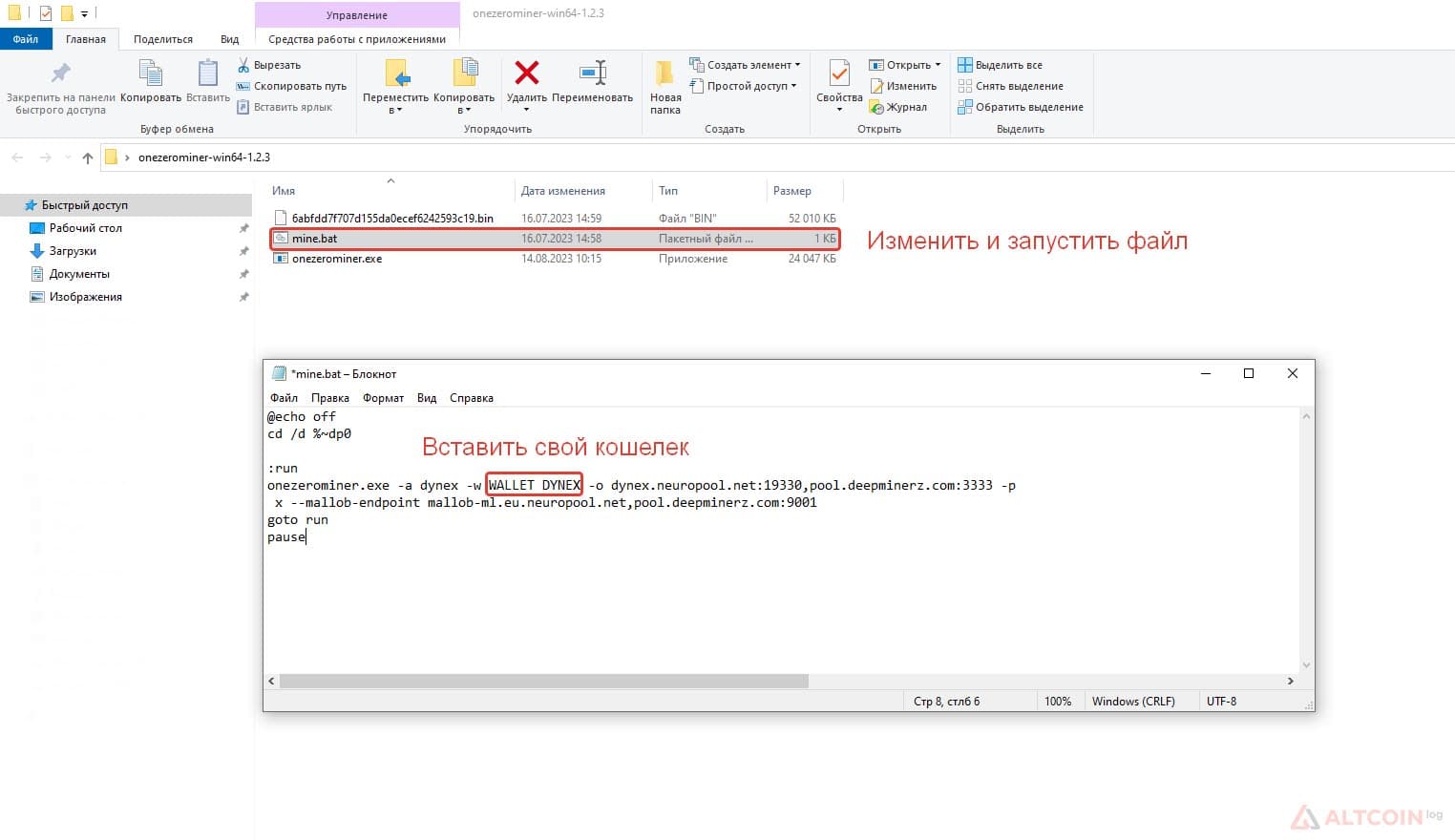Open Notepad Файл menu

click(x=284, y=398)
